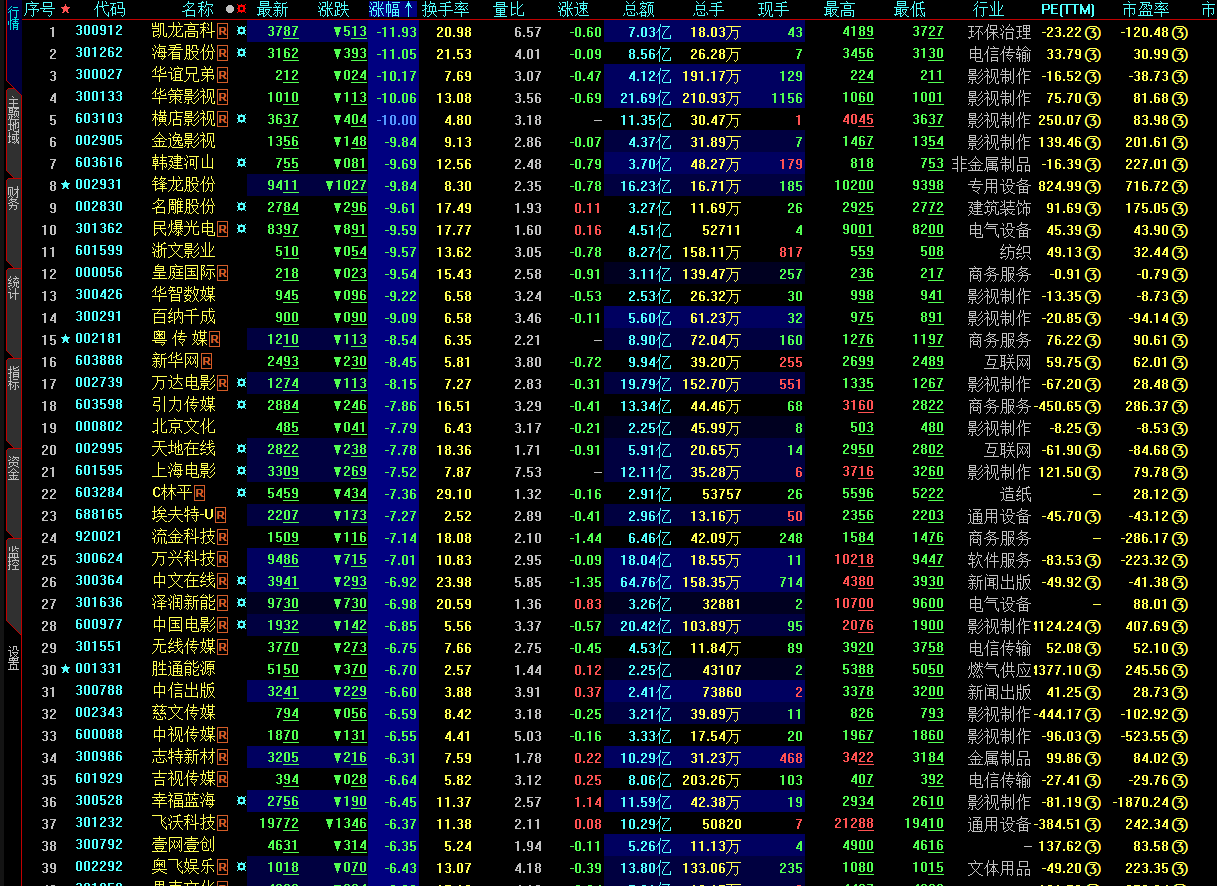This screenshot has width=1217, height=886.
Task: Click the star marker on row 001331 胜通能源
Action: [66, 670]
